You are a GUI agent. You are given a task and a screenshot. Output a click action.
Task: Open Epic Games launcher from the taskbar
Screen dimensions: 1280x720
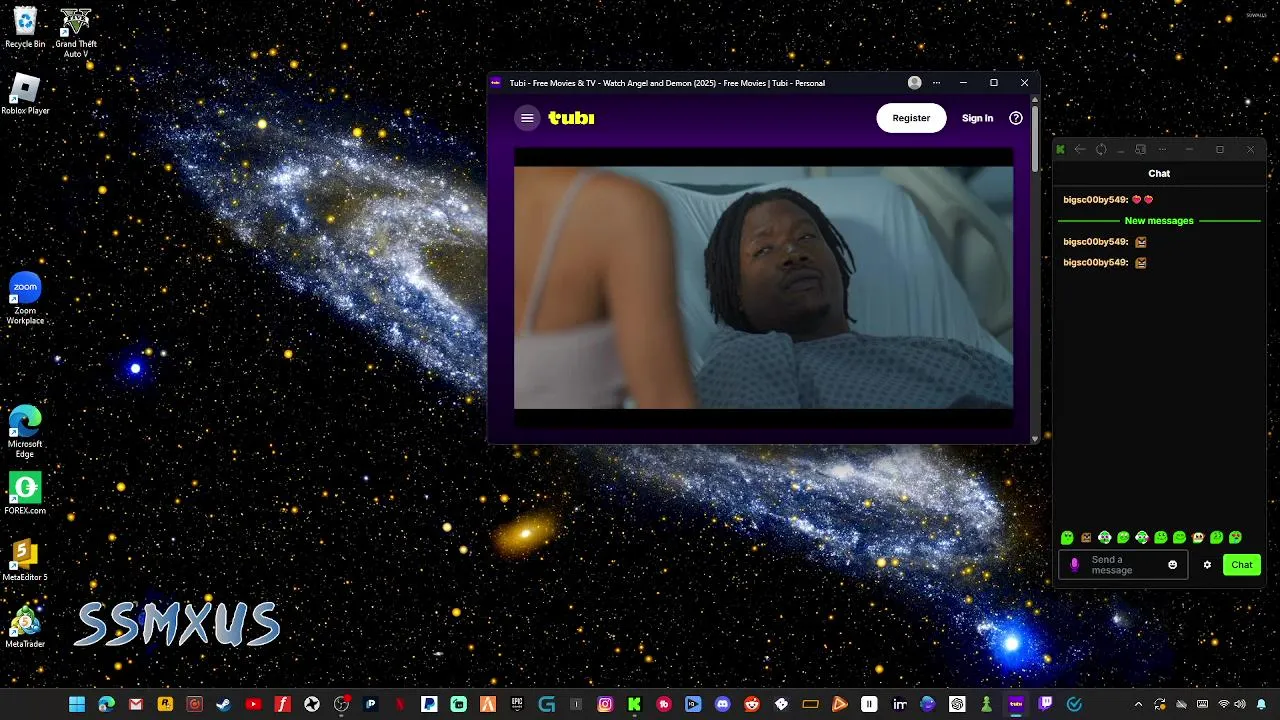click(517, 704)
